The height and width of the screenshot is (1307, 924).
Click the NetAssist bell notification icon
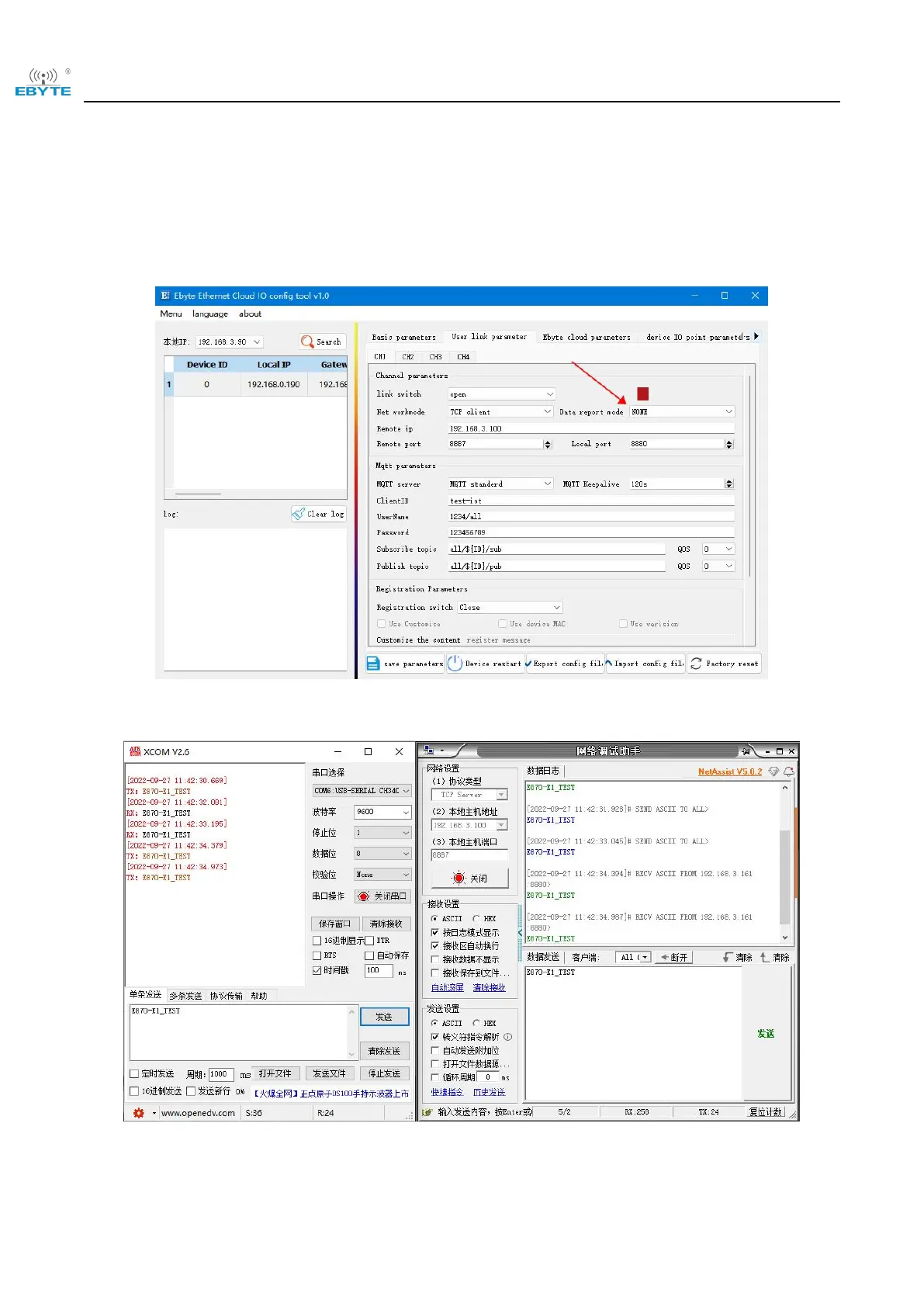click(789, 771)
